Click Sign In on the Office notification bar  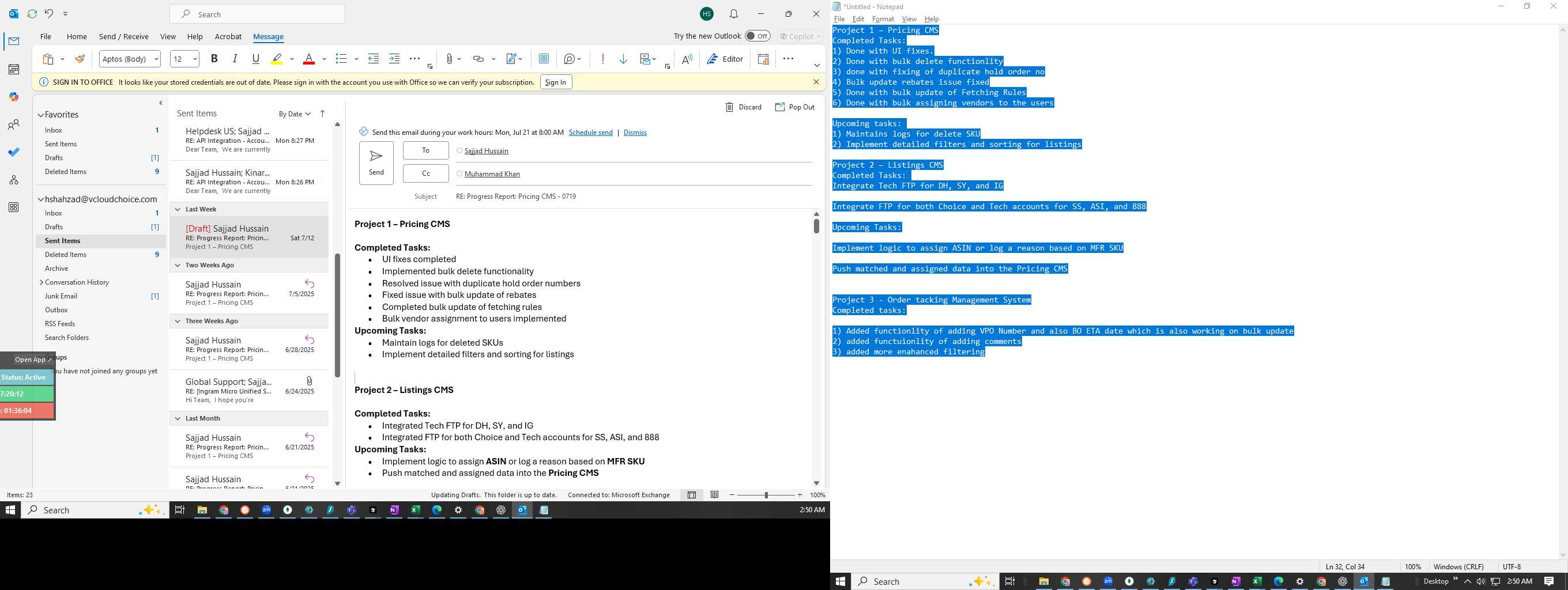556,82
